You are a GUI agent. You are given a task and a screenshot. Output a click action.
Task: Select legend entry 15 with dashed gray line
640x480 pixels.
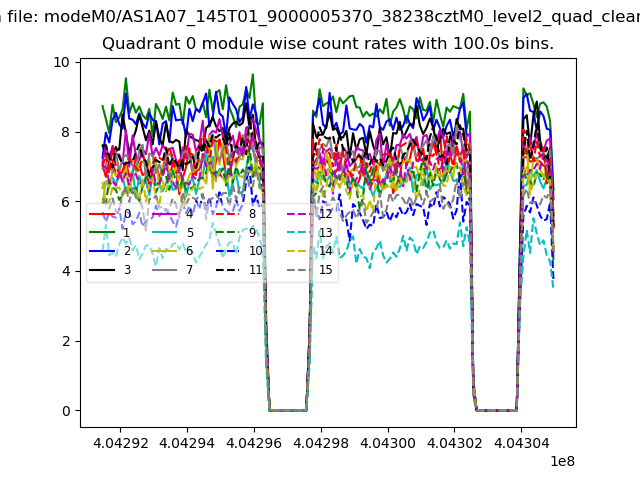300,270
